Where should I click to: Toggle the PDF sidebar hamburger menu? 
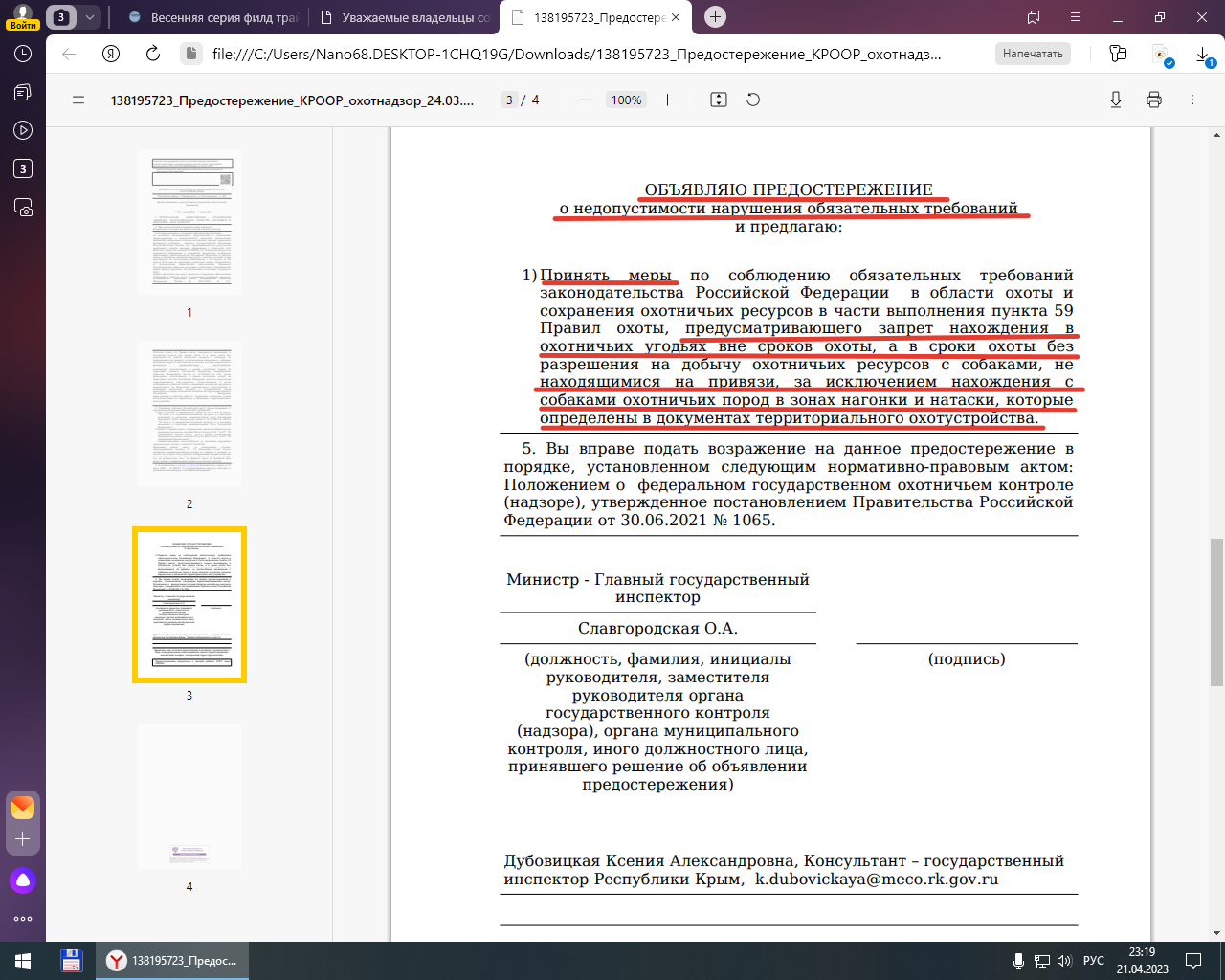78,100
